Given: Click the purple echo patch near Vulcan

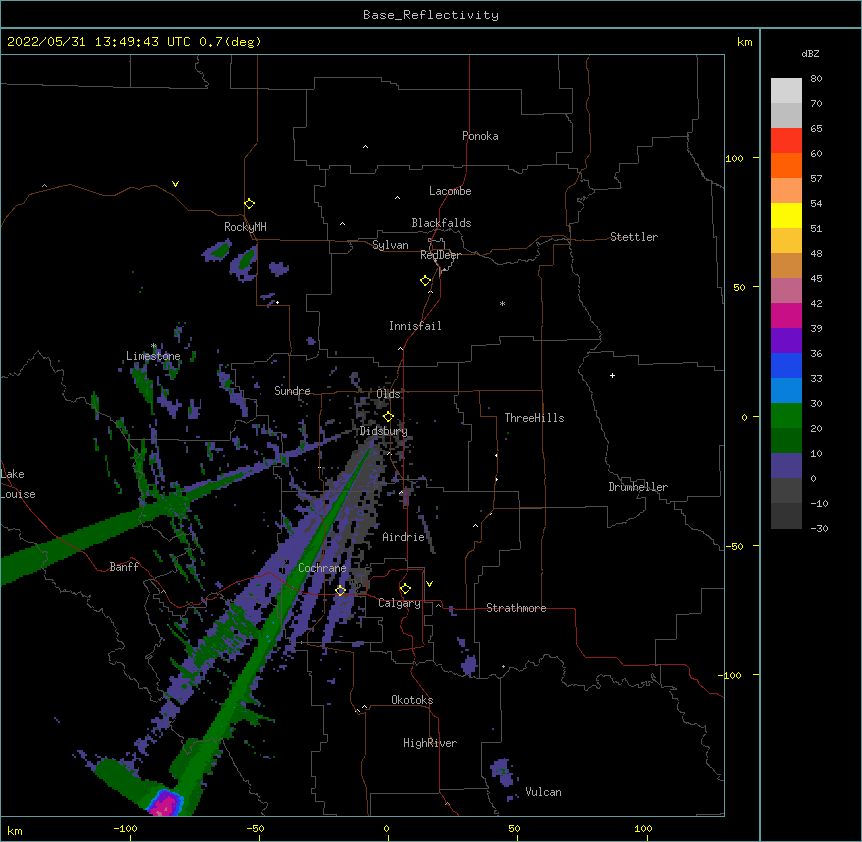Looking at the screenshot, I should (x=502, y=772).
